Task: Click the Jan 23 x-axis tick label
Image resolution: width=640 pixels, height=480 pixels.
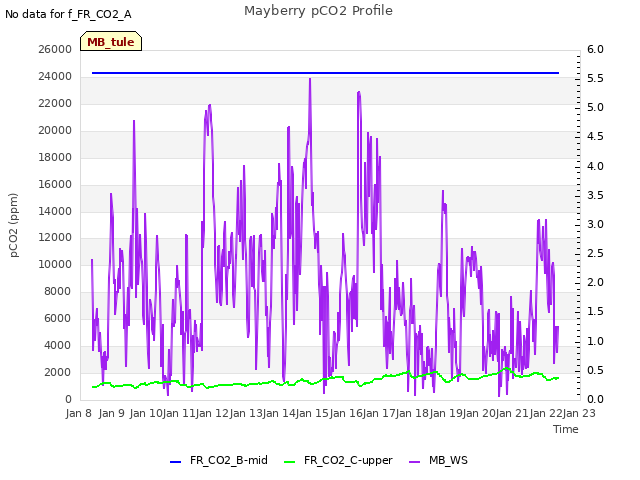Action: [x=579, y=413]
